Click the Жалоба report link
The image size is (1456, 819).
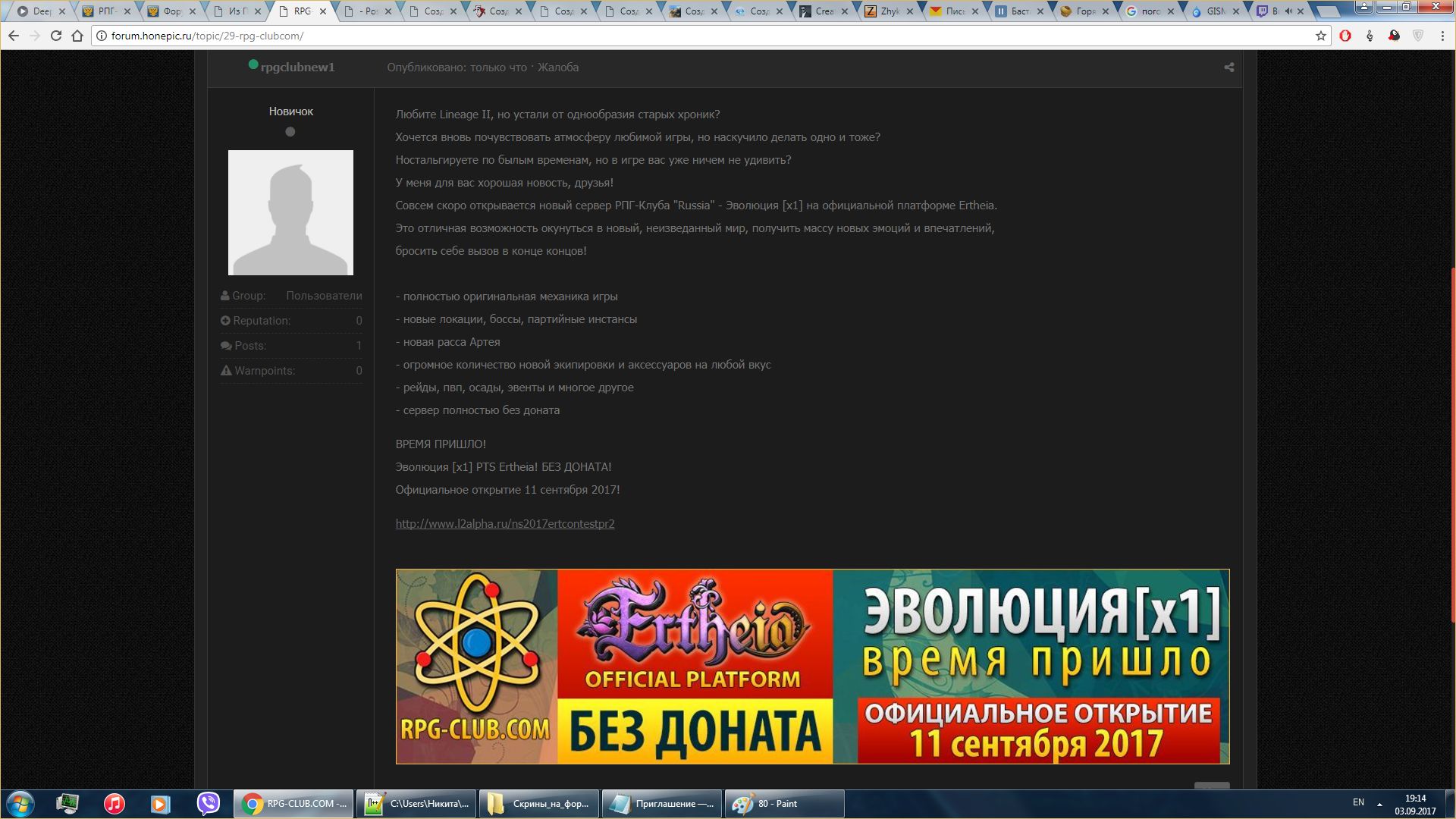[x=558, y=67]
